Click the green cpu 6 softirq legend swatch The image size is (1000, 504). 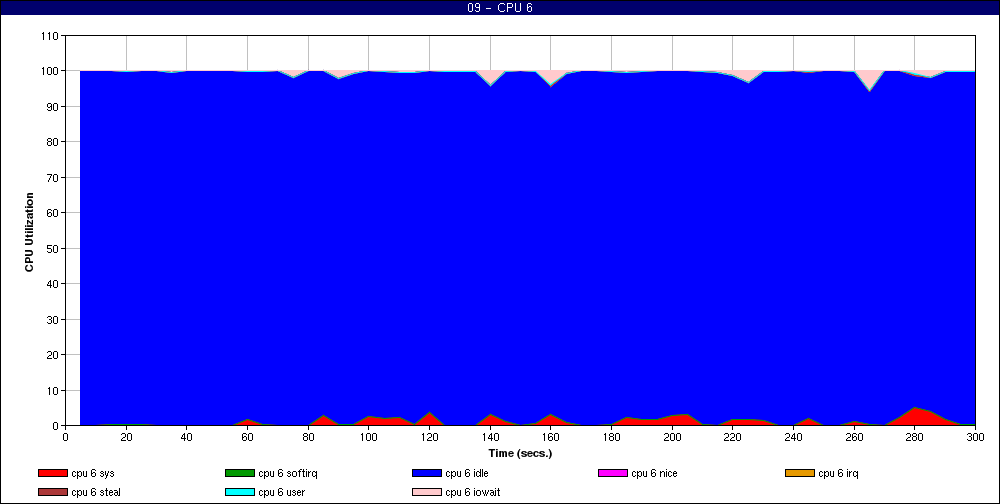tap(240, 473)
